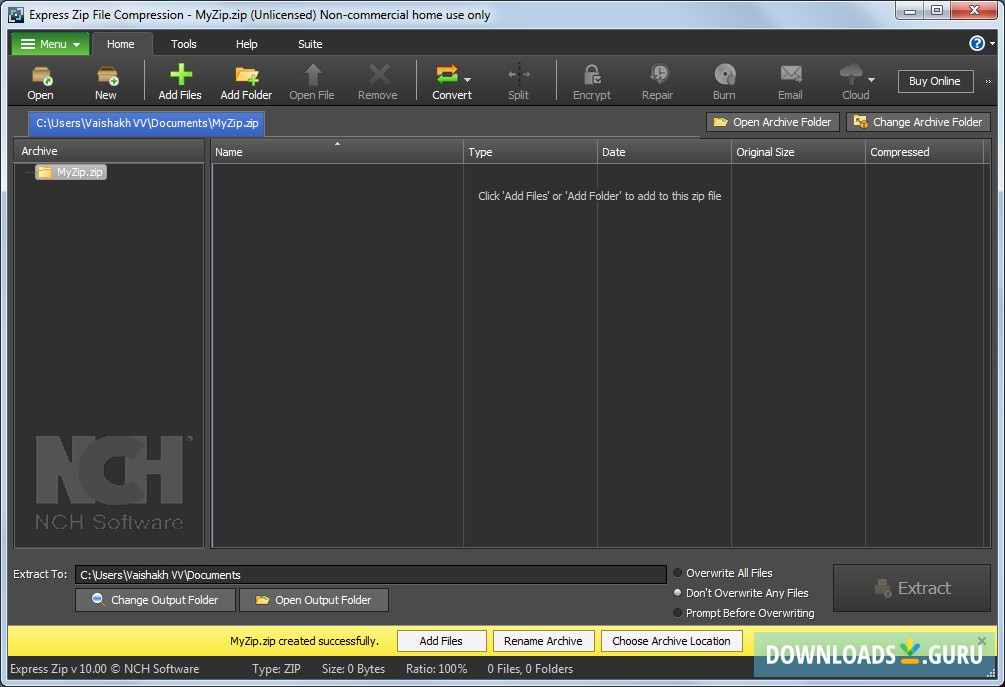
Task: Select the MyZip.zip path tab
Action: [x=147, y=123]
